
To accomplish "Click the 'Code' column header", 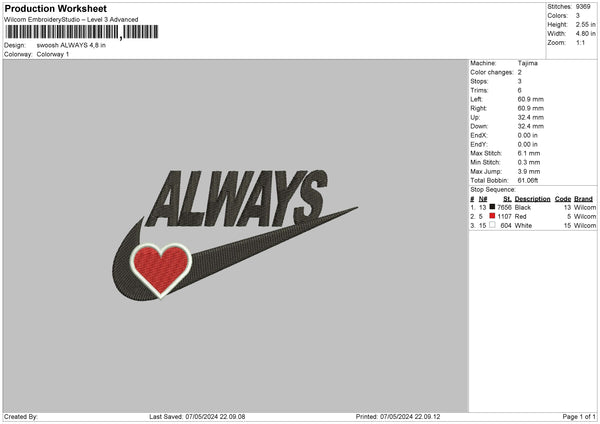I will (x=563, y=199).
